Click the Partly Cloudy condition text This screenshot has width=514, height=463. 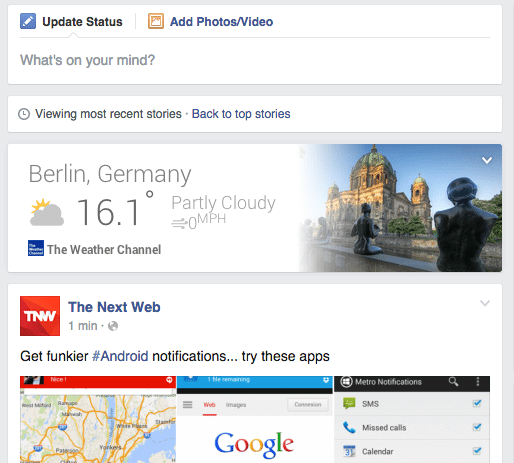coord(223,203)
